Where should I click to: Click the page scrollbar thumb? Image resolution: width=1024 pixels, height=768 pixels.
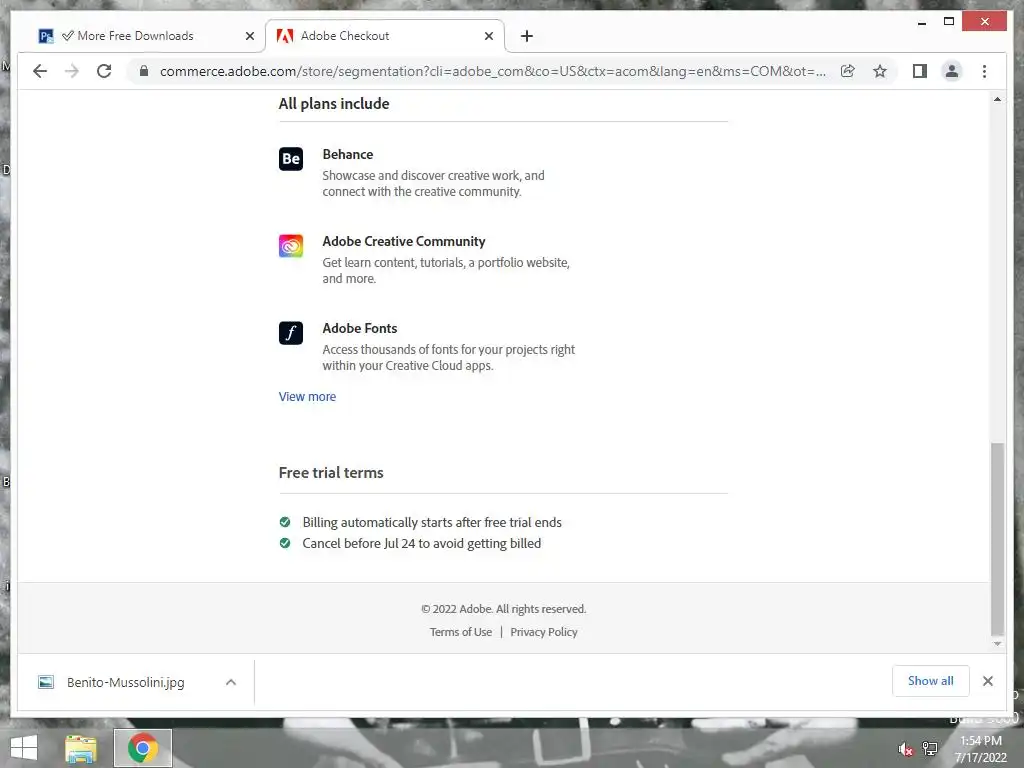(x=997, y=539)
